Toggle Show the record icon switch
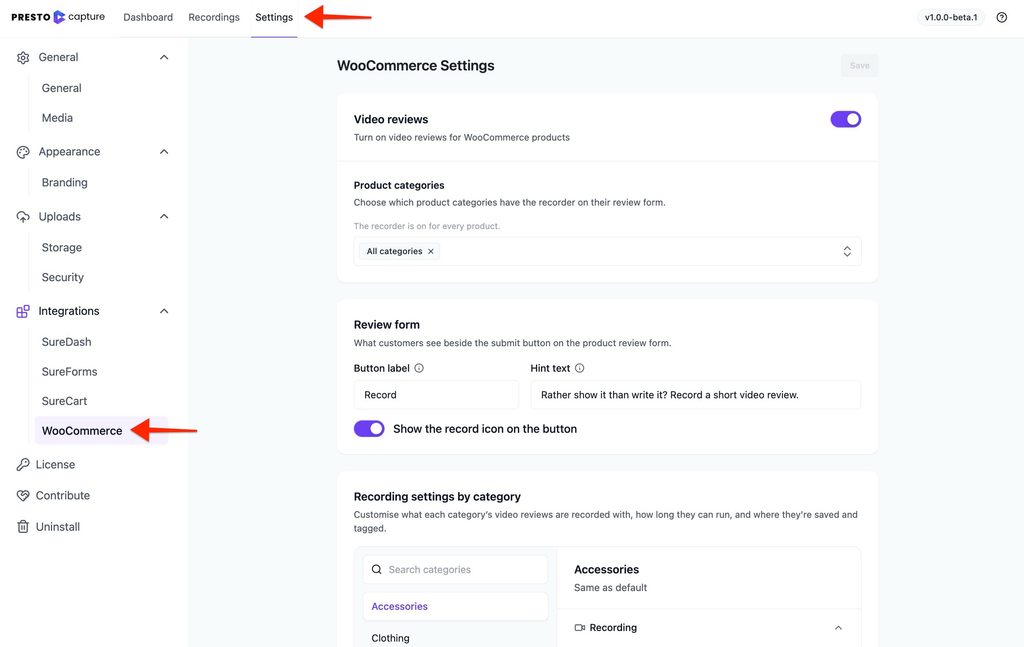The height and width of the screenshot is (647, 1024). 369,429
